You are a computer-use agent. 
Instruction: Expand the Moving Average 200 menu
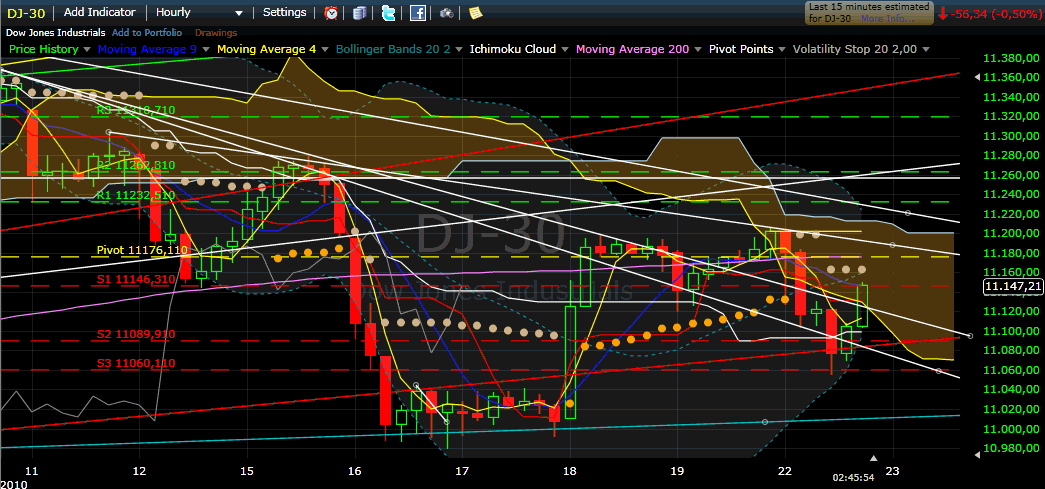tap(698, 49)
